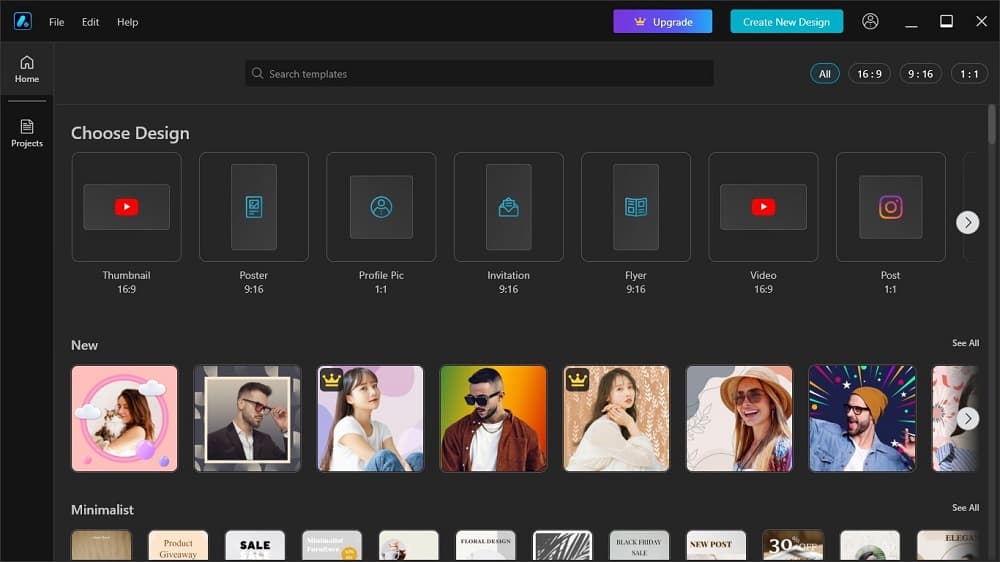Filter templates by 16:9 ratio
The height and width of the screenshot is (562, 1000).
869,74
